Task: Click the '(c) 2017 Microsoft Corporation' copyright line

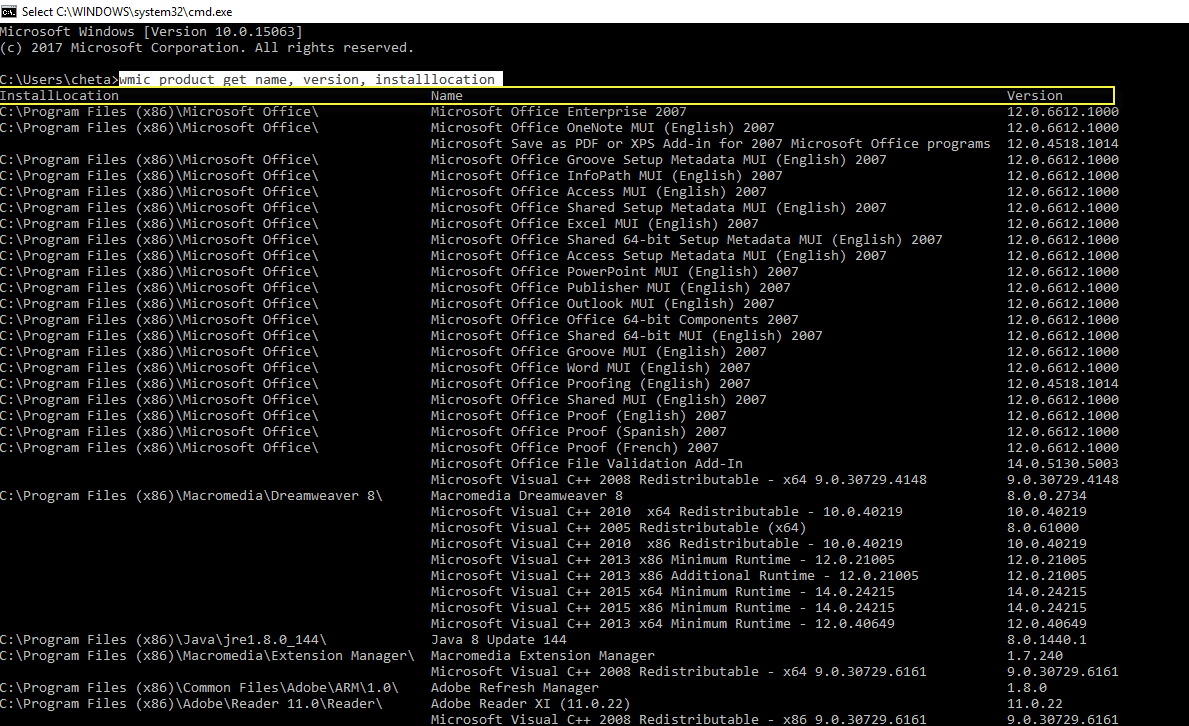Action: click(x=207, y=47)
